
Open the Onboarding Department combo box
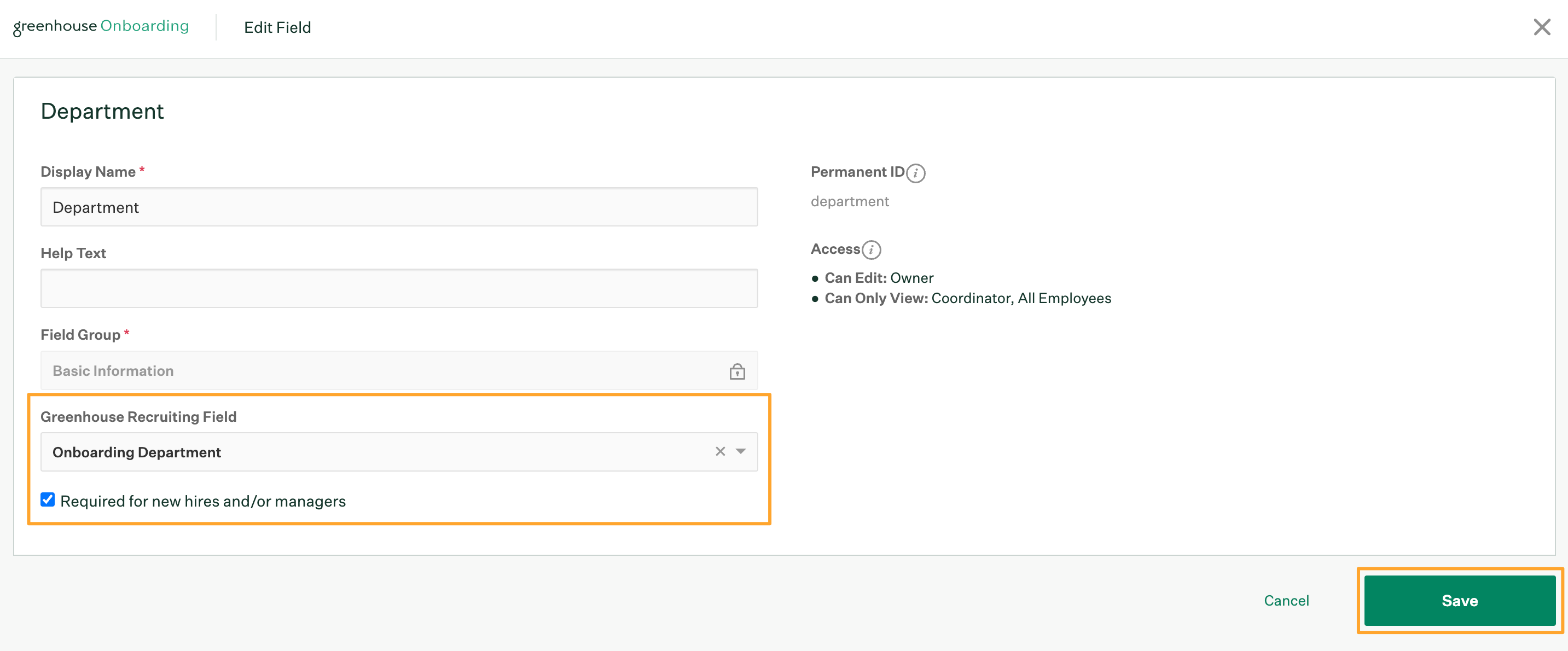(x=365, y=452)
